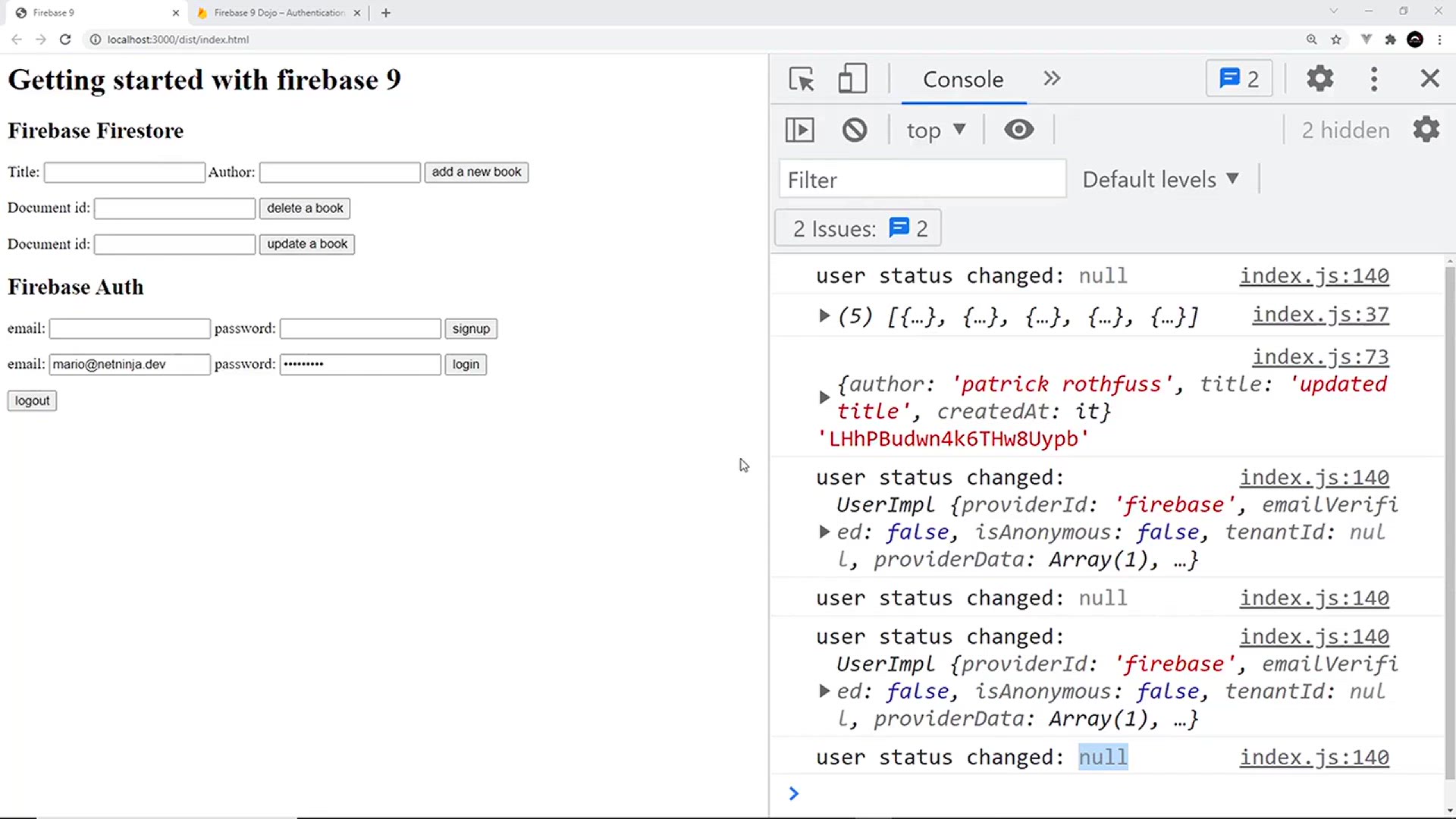The height and width of the screenshot is (819, 1456).
Task: Click login email field with mario@netninja.dev
Action: (x=130, y=365)
